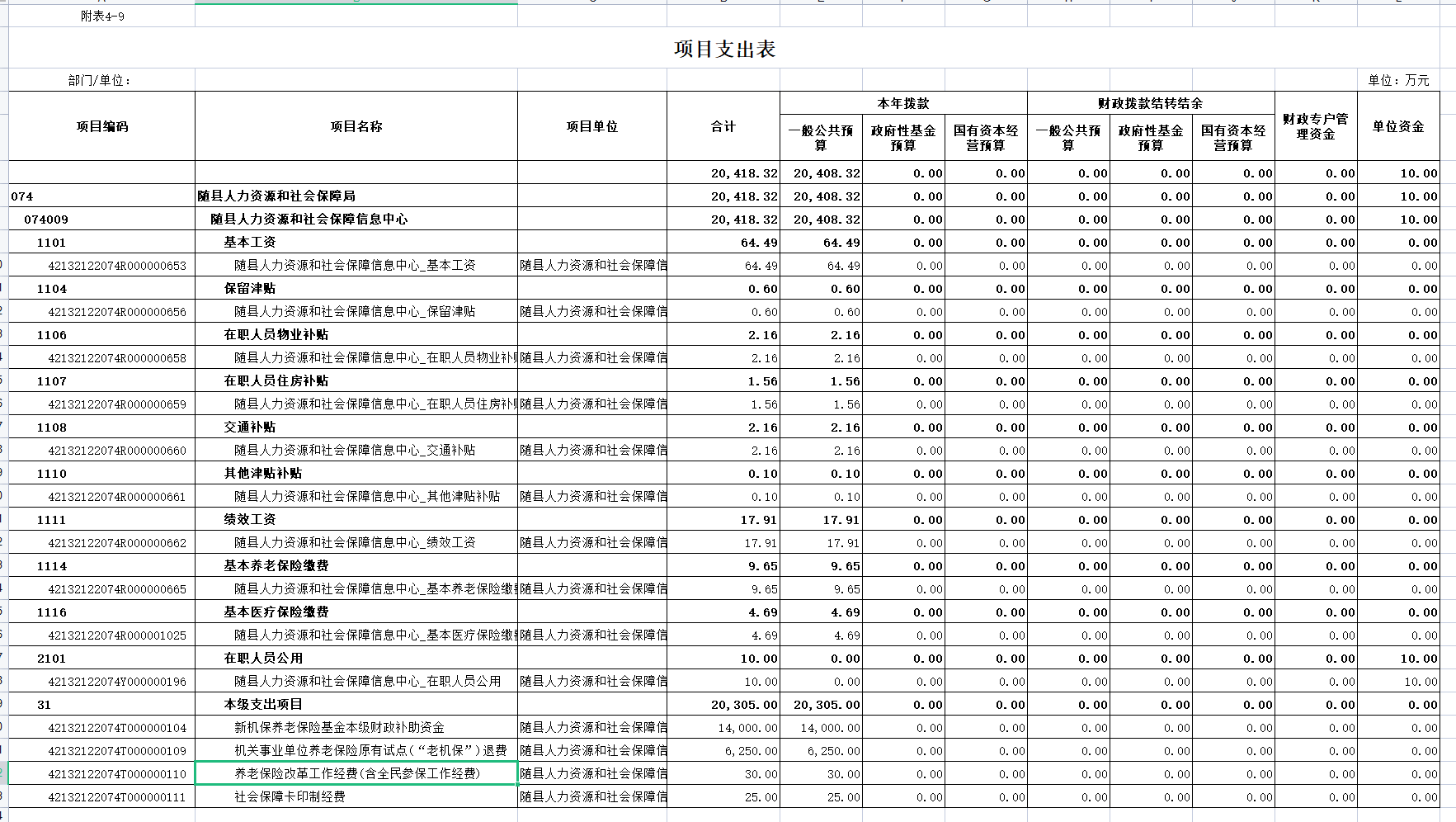Select code 42132122074R000000653
This screenshot has height=822, width=1456.
coord(102,266)
